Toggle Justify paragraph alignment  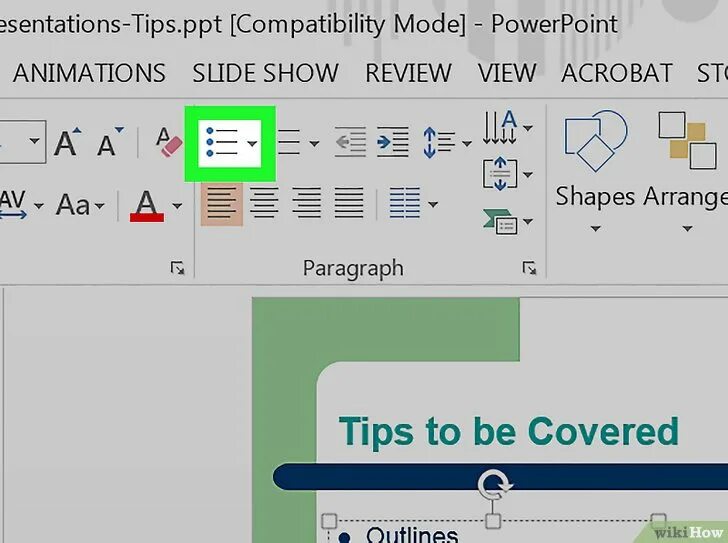coord(349,203)
